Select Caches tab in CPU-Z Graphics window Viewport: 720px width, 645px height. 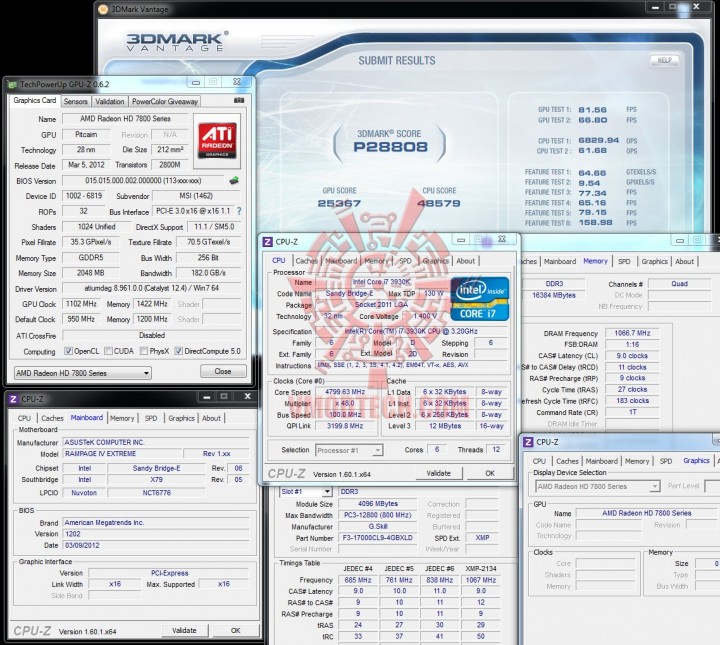click(567, 461)
